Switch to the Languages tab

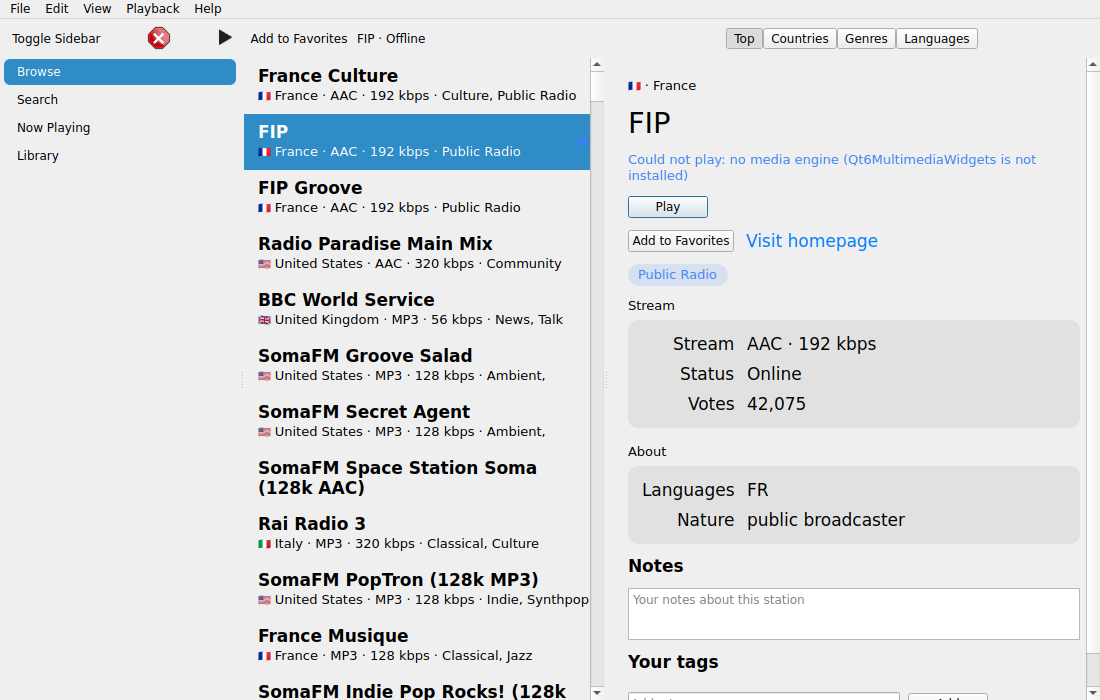tap(937, 39)
